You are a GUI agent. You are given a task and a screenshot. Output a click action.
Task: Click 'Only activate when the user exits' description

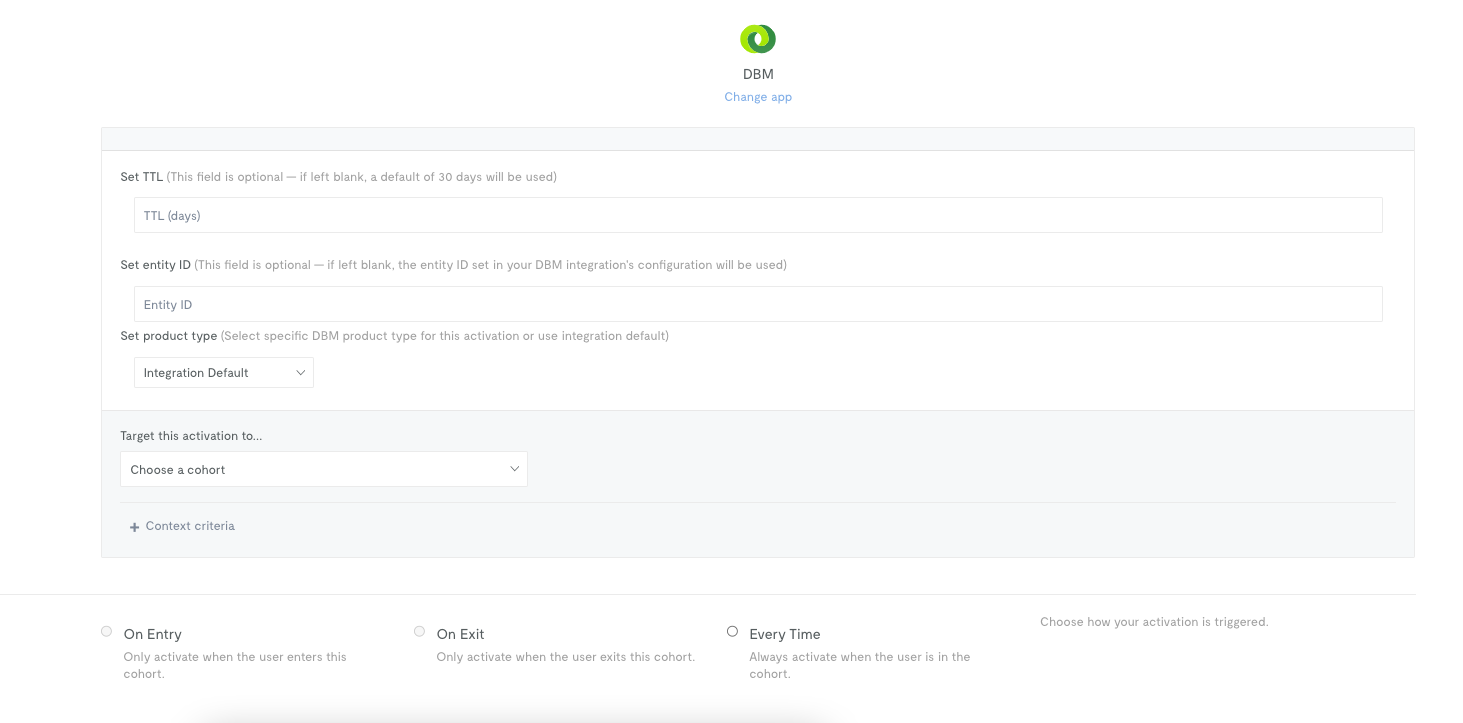click(x=565, y=657)
